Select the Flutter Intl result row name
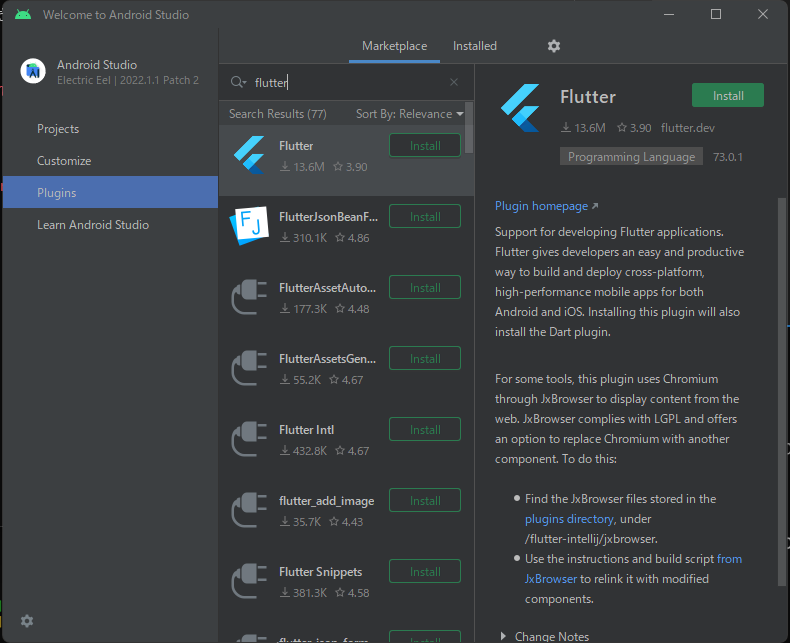 [x=306, y=430]
